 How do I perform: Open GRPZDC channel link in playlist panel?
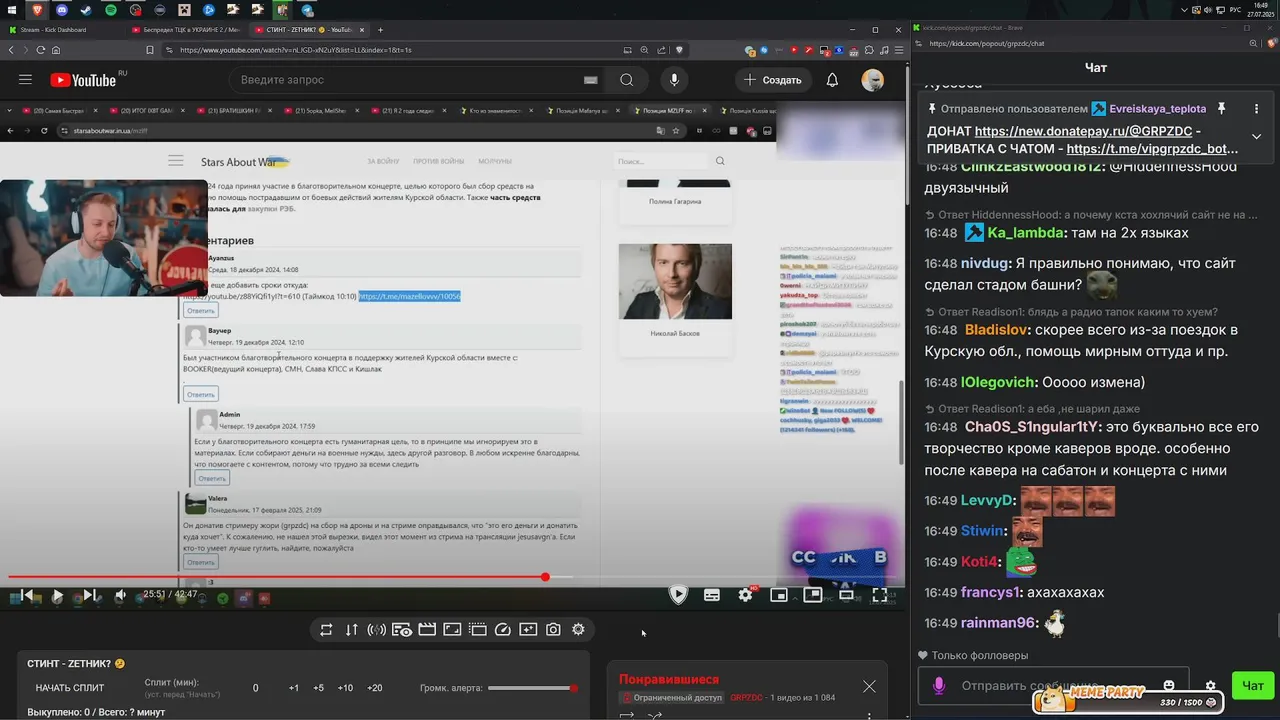[746, 697]
